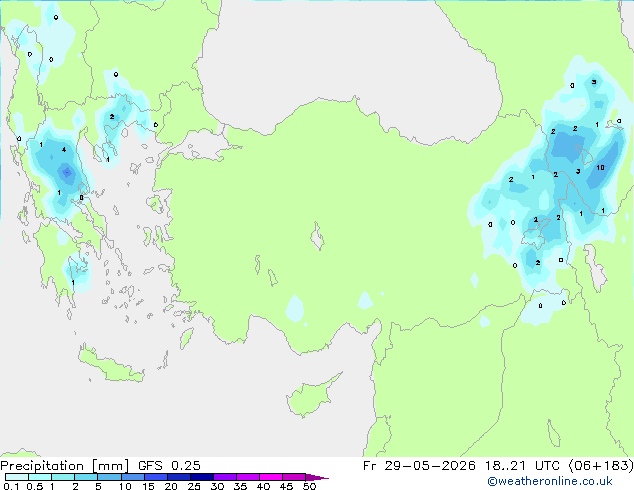The height and width of the screenshot is (490, 634).
Task: Select the 0.5–1 mm legend color box
Action: click(40, 477)
